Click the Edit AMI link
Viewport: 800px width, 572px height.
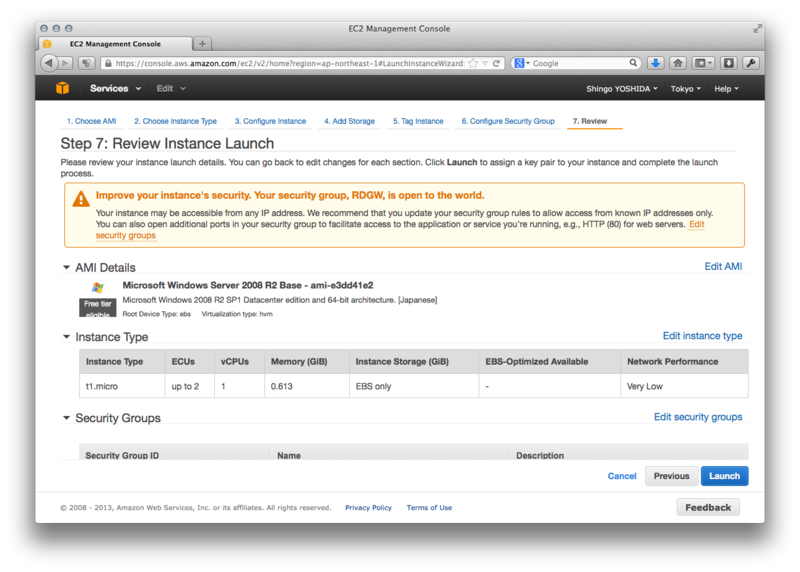point(723,266)
